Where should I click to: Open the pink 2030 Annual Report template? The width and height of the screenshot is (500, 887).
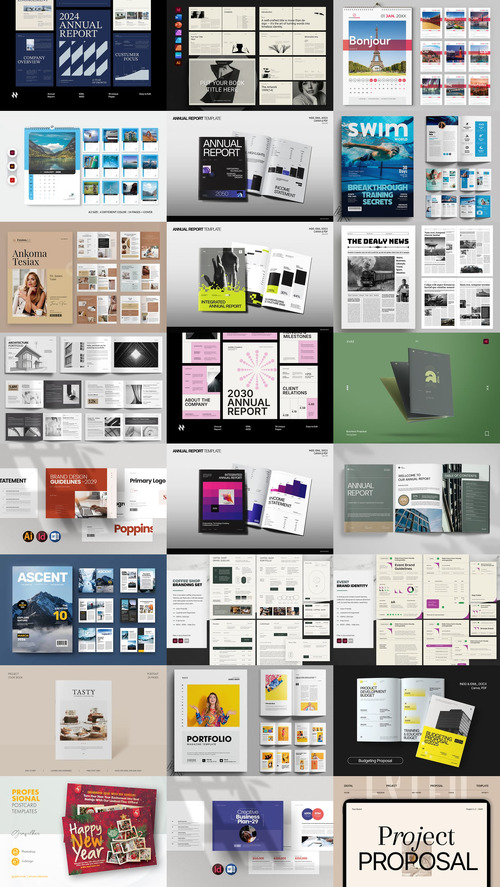point(250,387)
